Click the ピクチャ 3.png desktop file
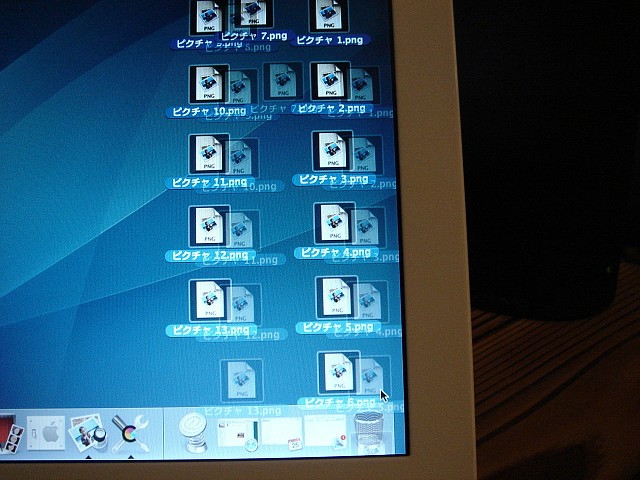 [x=332, y=151]
